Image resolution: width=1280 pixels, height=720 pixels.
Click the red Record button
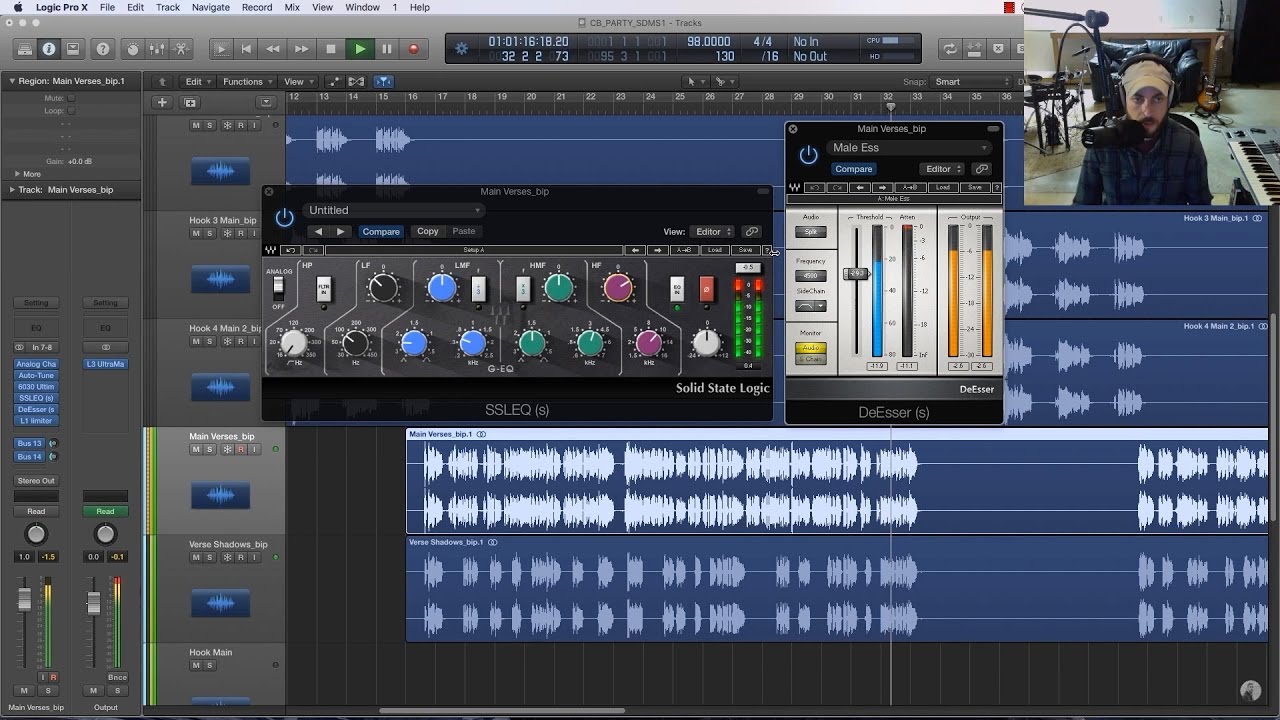click(414, 49)
